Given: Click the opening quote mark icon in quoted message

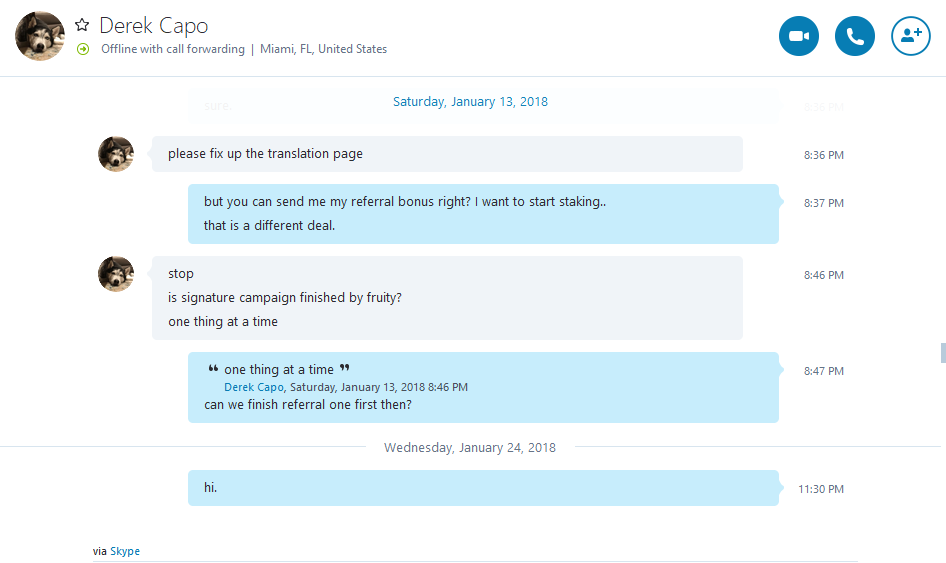Looking at the screenshot, I should coord(213,368).
